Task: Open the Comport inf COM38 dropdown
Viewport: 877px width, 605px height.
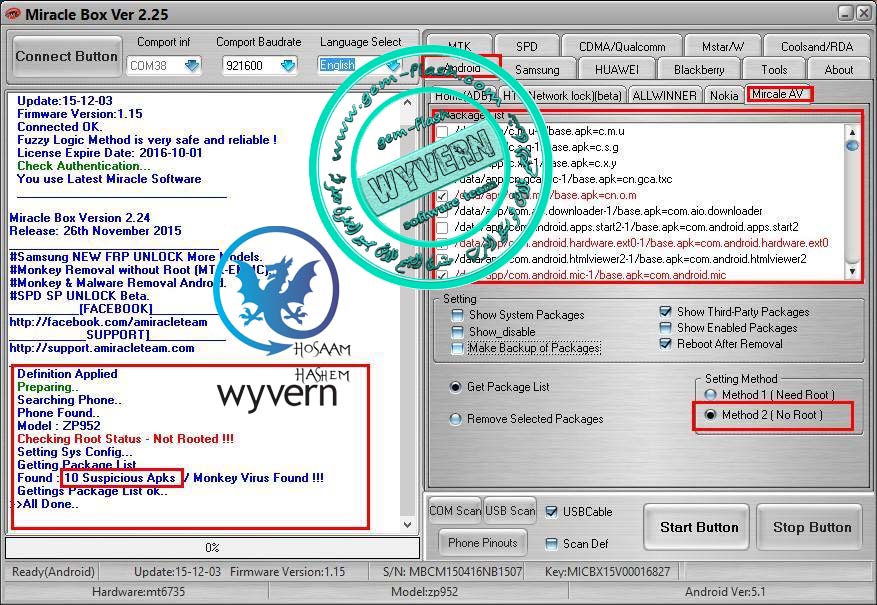Action: tap(192, 65)
